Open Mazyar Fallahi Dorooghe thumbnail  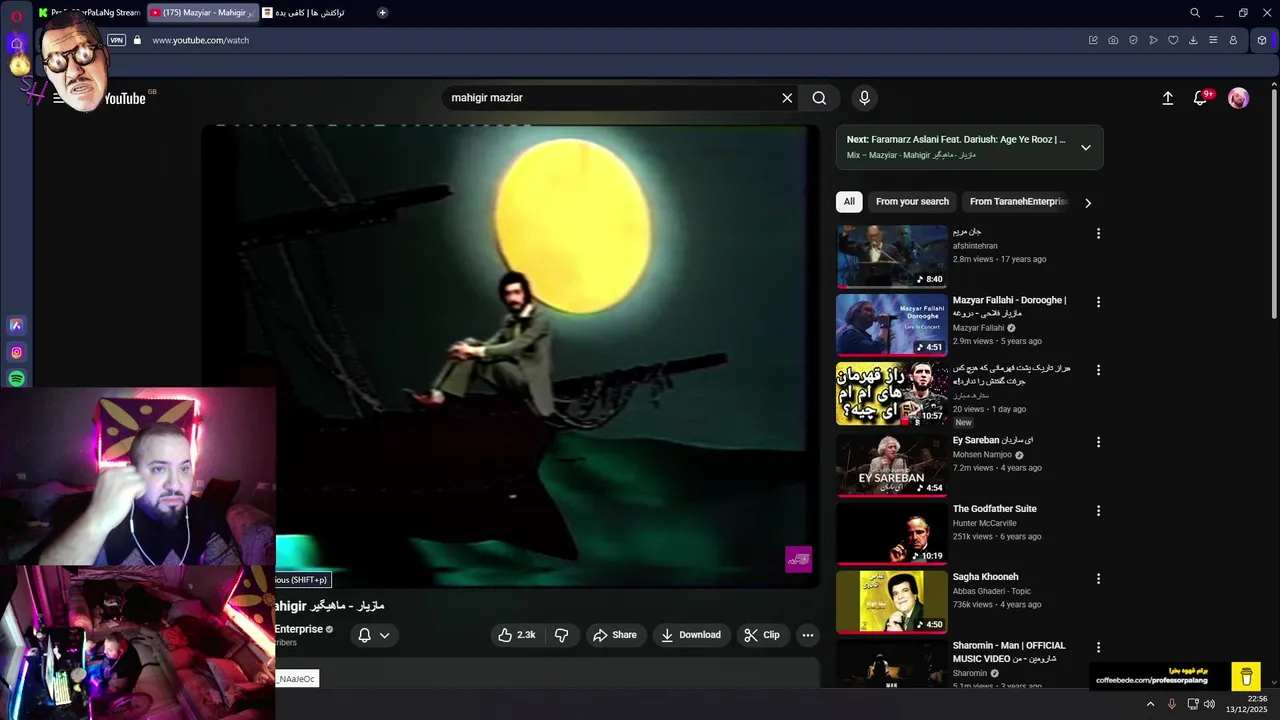[892, 325]
